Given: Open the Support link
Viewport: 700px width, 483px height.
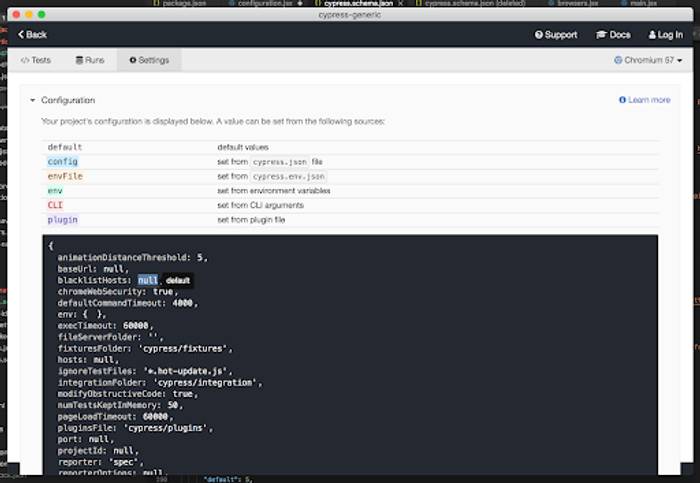Looking at the screenshot, I should click(556, 34).
